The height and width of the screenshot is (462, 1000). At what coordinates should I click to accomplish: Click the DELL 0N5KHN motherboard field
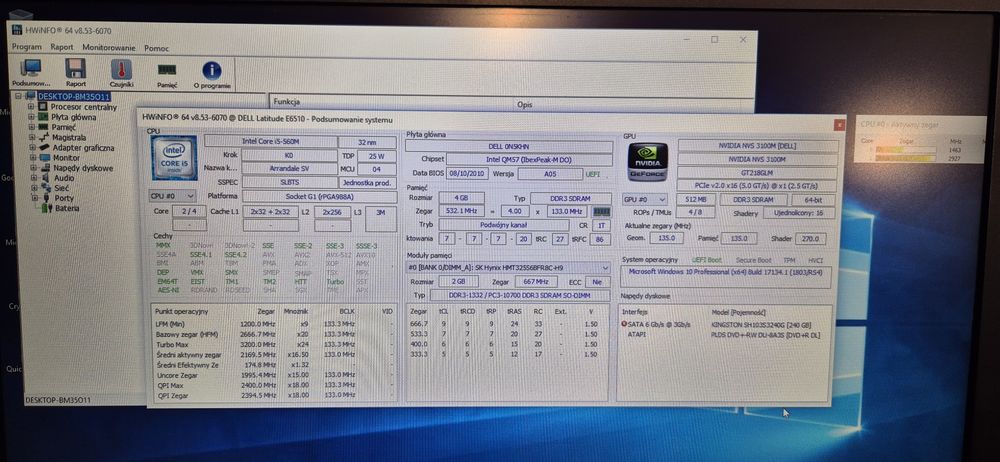[508, 146]
